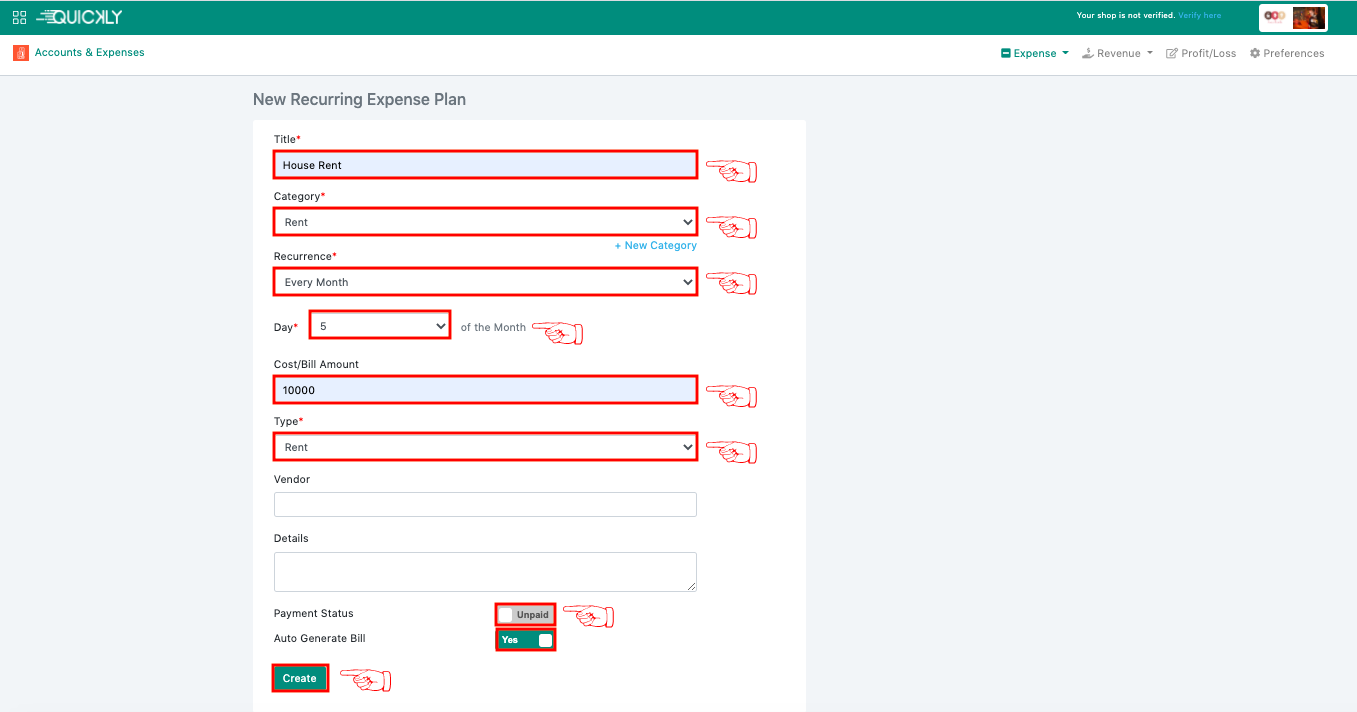This screenshot has width=1357, height=712.
Task: Open the Expense menu
Action: coord(1035,54)
